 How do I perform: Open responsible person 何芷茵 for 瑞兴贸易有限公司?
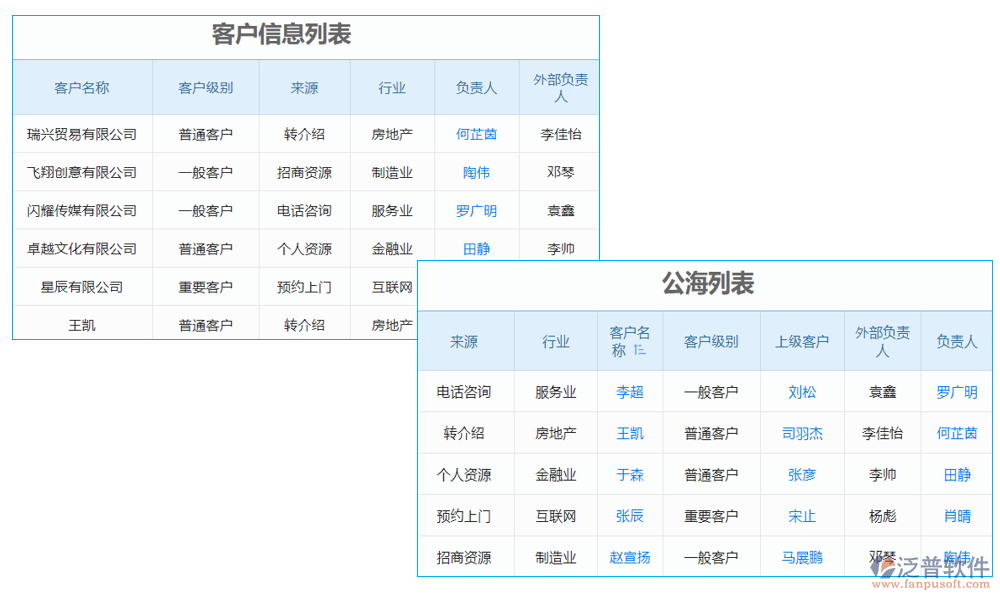click(476, 133)
